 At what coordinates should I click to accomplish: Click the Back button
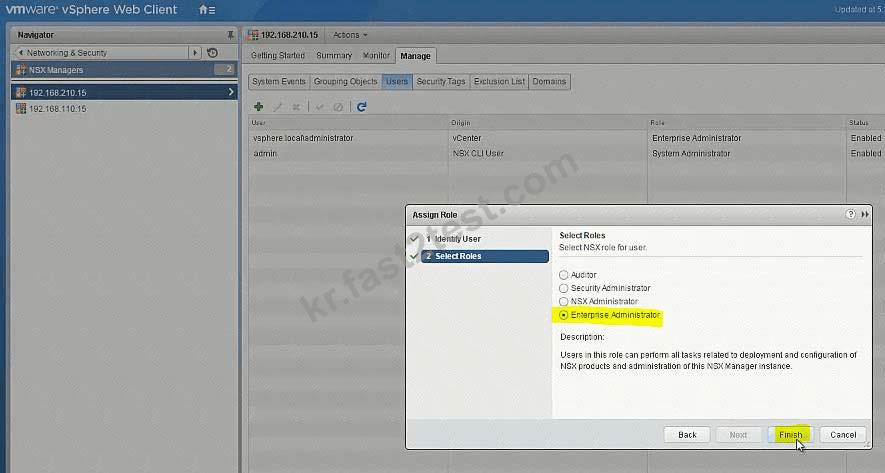(687, 435)
